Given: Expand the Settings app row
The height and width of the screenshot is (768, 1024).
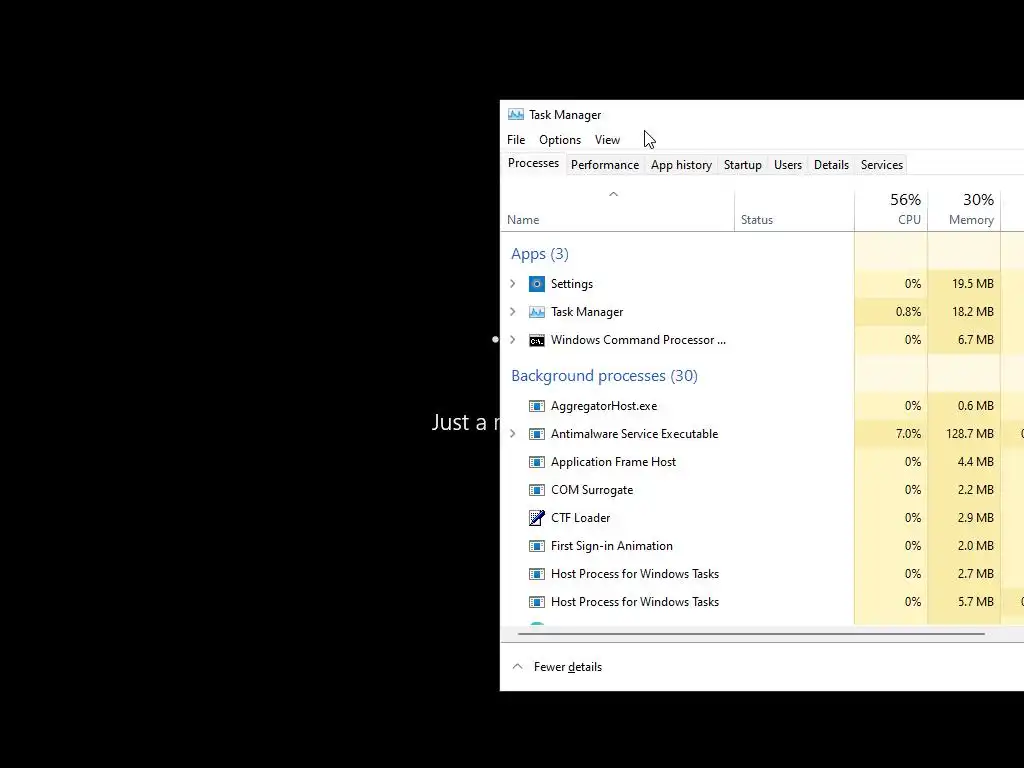Looking at the screenshot, I should [x=513, y=283].
